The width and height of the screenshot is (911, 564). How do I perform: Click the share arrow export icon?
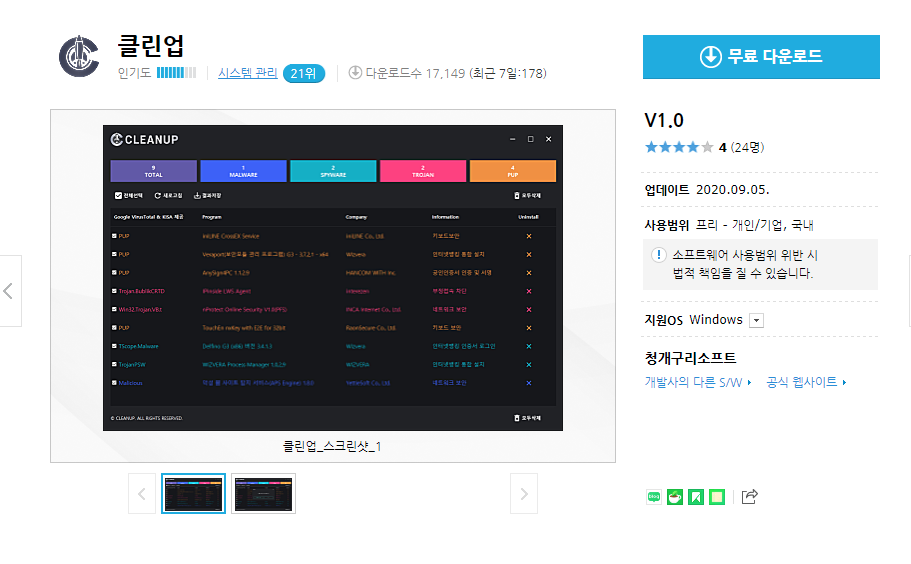[x=749, y=496]
